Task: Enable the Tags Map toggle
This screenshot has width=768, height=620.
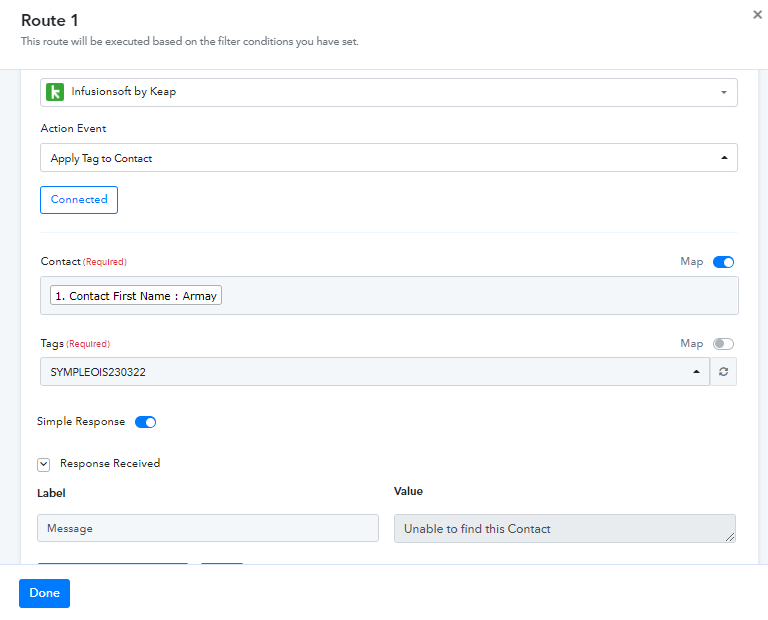Action: (723, 344)
